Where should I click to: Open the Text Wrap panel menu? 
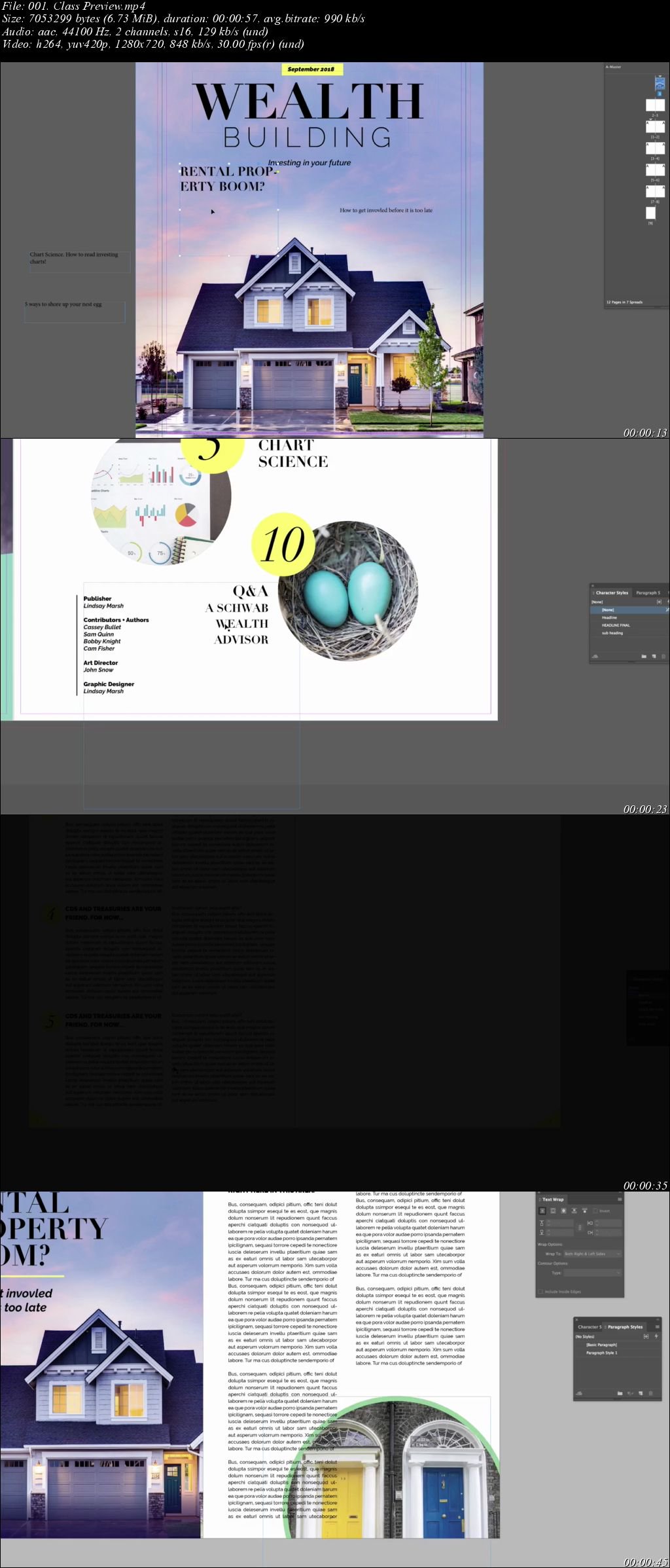coord(619,1199)
